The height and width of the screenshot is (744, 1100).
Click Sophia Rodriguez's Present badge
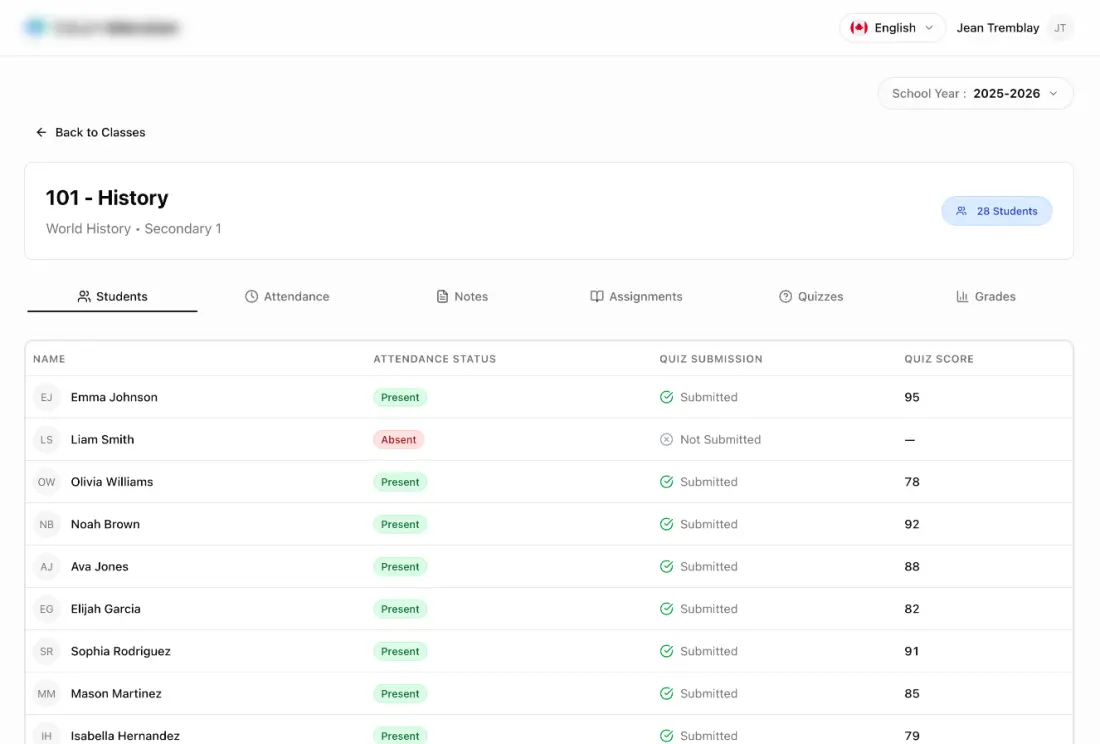400,651
